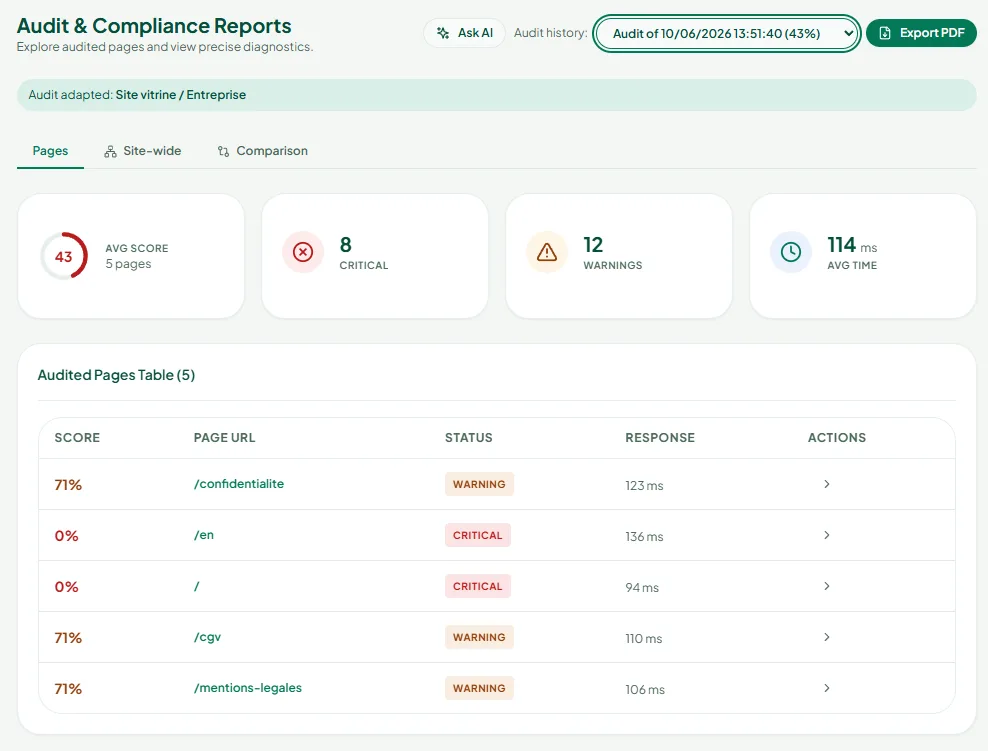This screenshot has height=751, width=988.
Task: Click the STATUS column header
Action: click(469, 437)
